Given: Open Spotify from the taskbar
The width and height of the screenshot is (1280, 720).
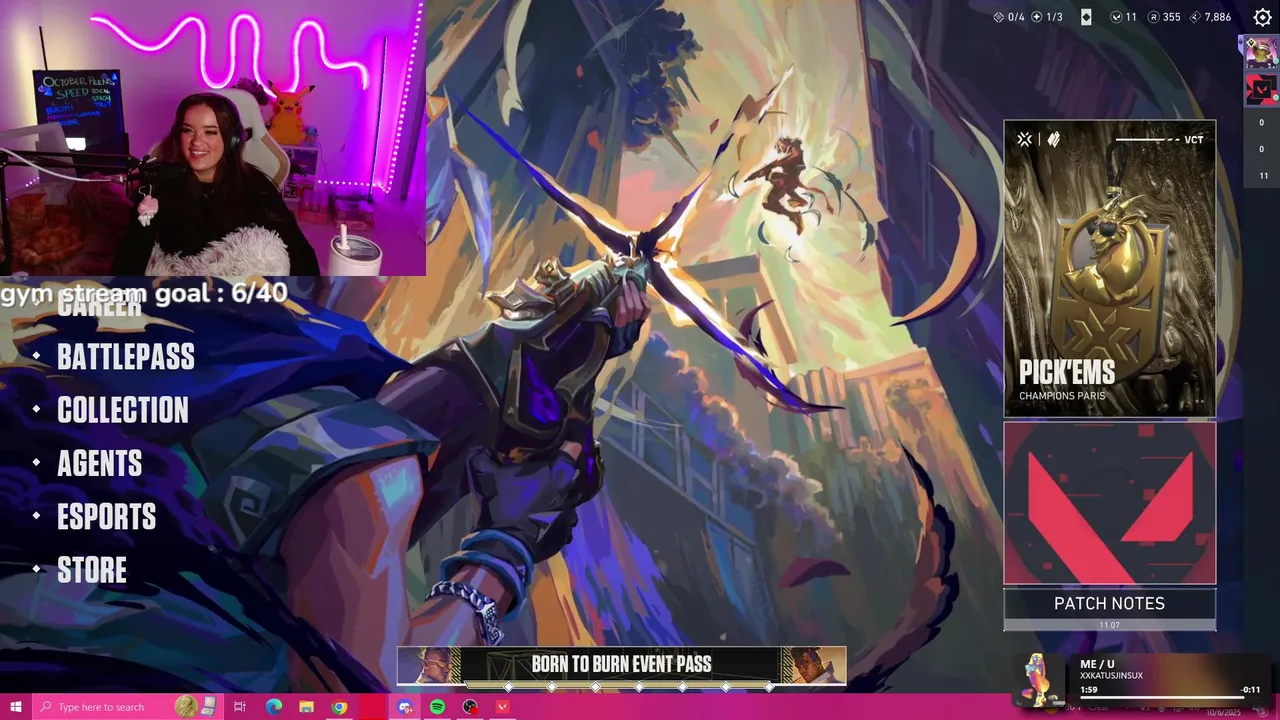Looking at the screenshot, I should (x=437, y=707).
